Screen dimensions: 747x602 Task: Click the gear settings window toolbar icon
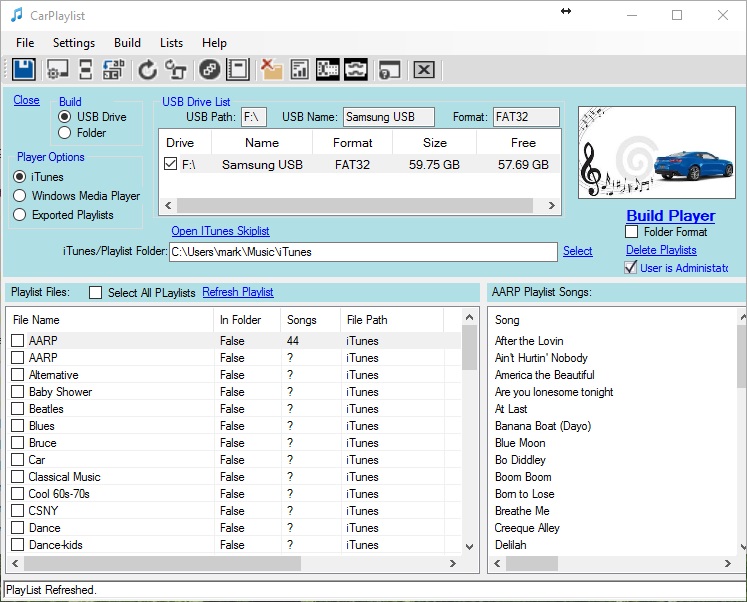(x=58, y=69)
